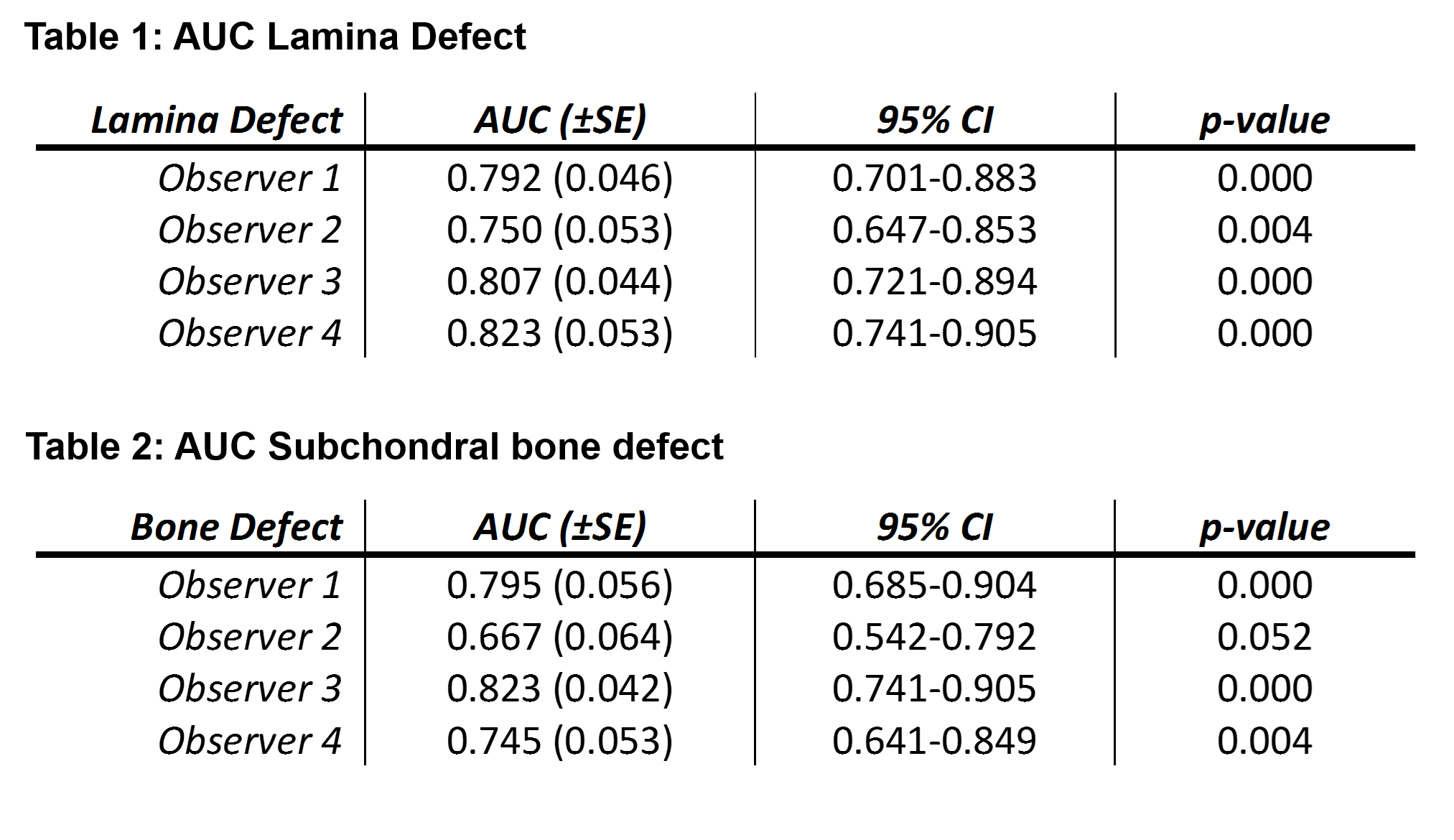This screenshot has height=840, width=1454.
Task: Click the AUC (±SE) header in Table 1
Action: (560, 120)
